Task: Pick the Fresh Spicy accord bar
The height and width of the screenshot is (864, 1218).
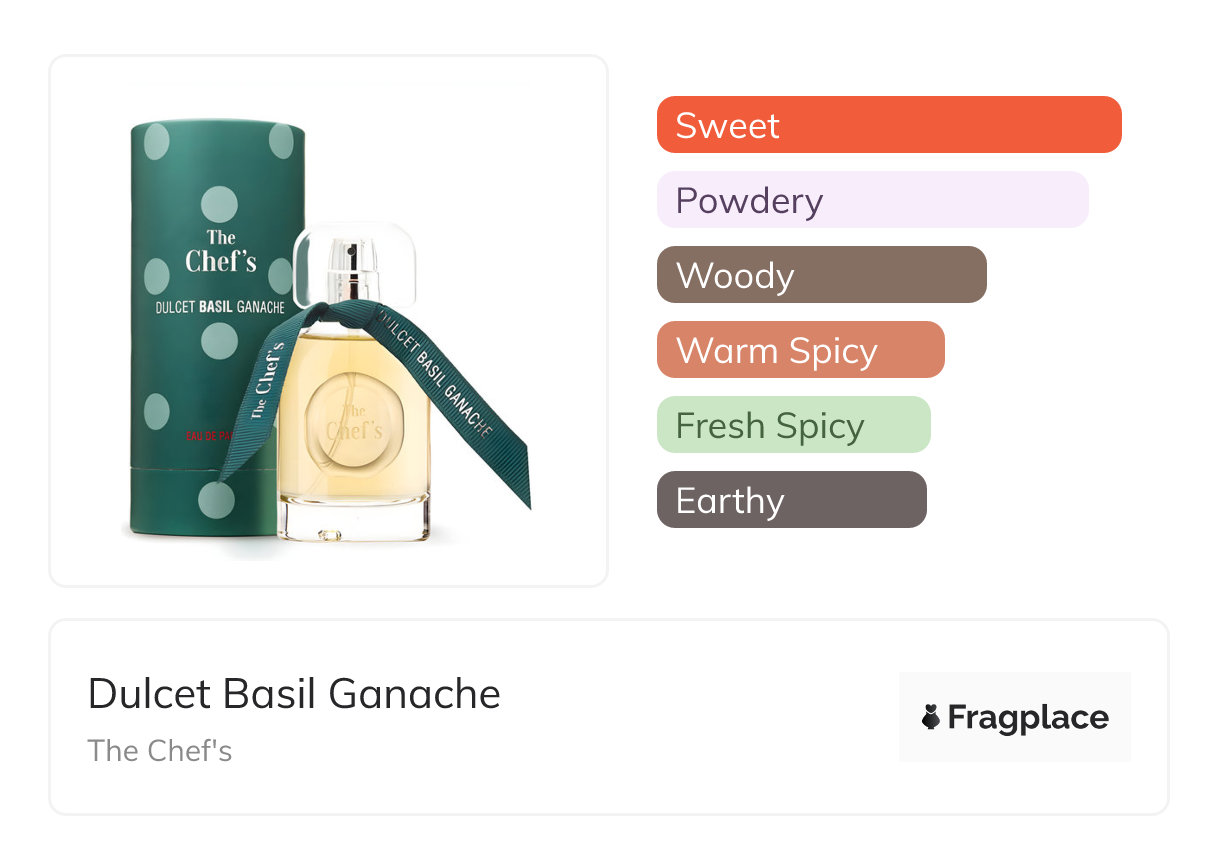Action: 793,425
